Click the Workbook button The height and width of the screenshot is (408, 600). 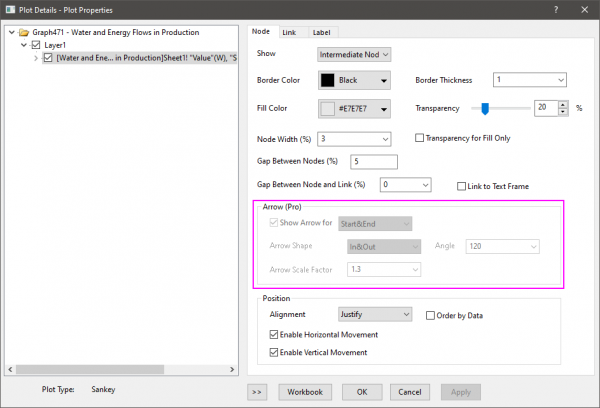[x=305, y=391]
